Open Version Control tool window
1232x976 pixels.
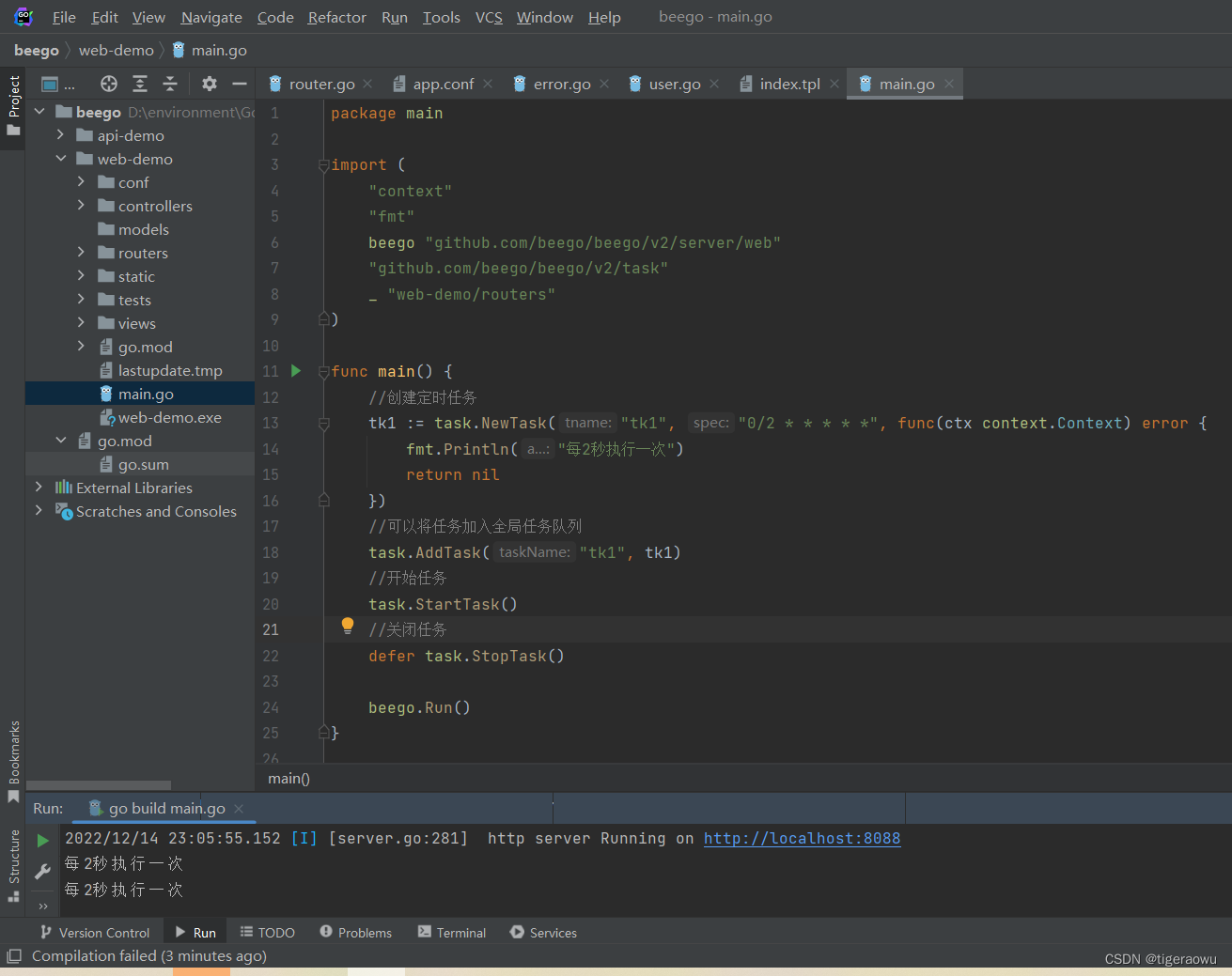tap(95, 933)
